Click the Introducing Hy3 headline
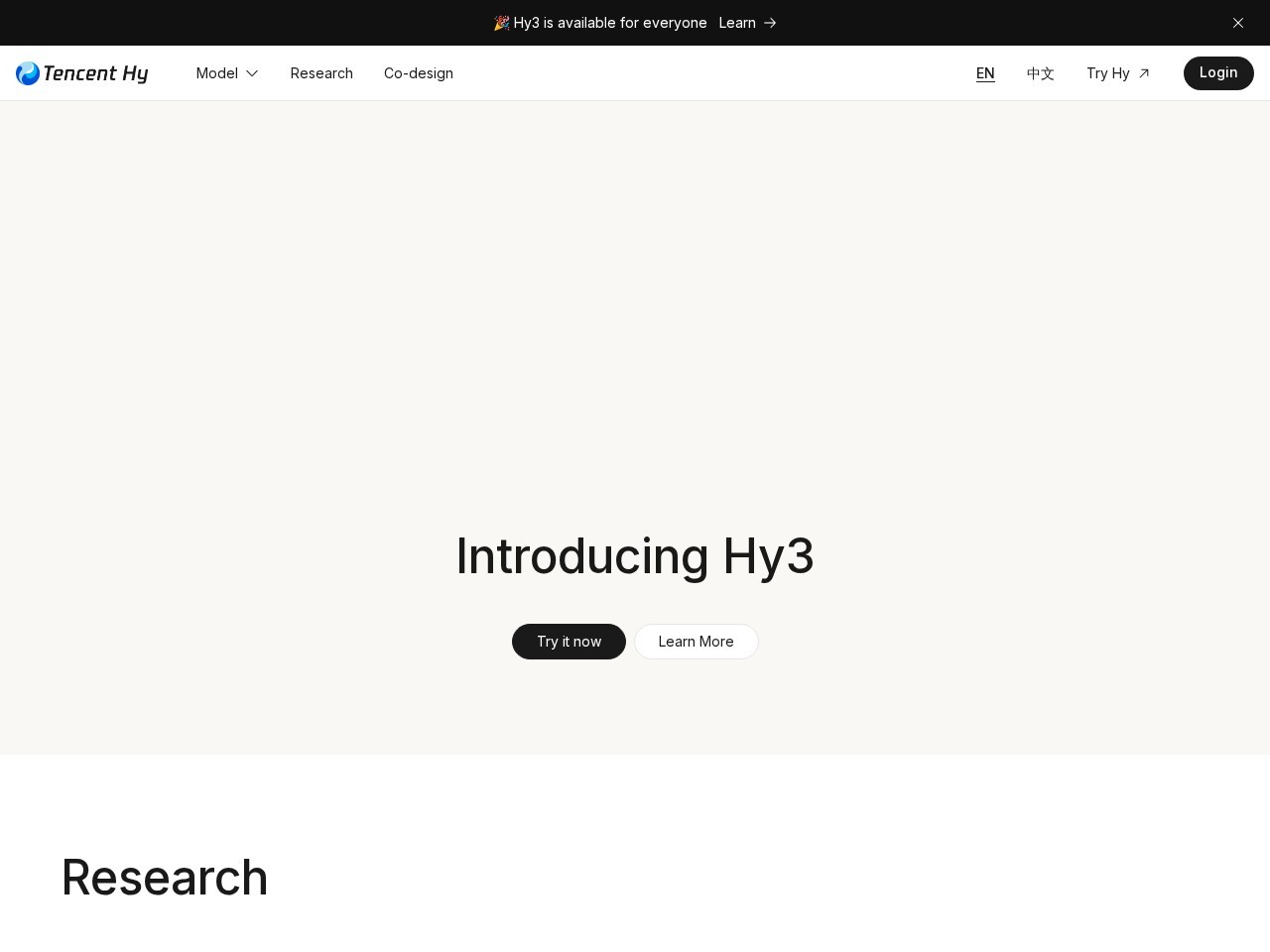1270x952 pixels. click(635, 556)
